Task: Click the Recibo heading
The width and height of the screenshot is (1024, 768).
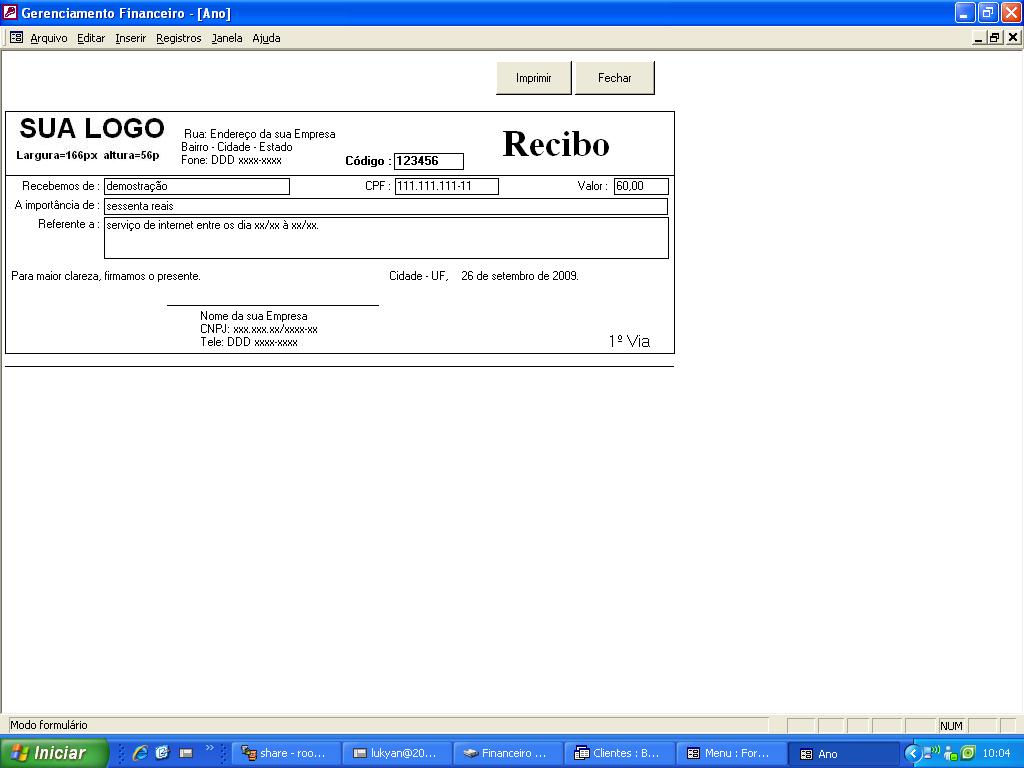Action: point(556,144)
